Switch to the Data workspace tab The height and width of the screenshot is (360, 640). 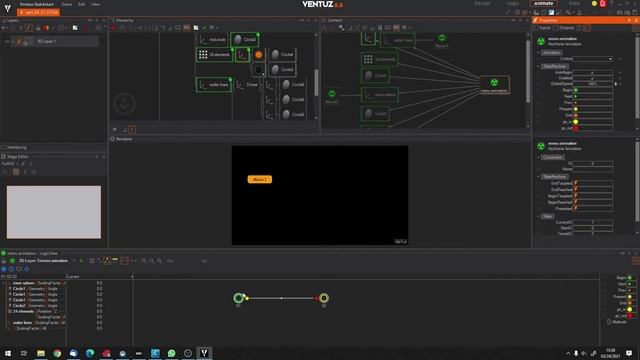point(574,4)
